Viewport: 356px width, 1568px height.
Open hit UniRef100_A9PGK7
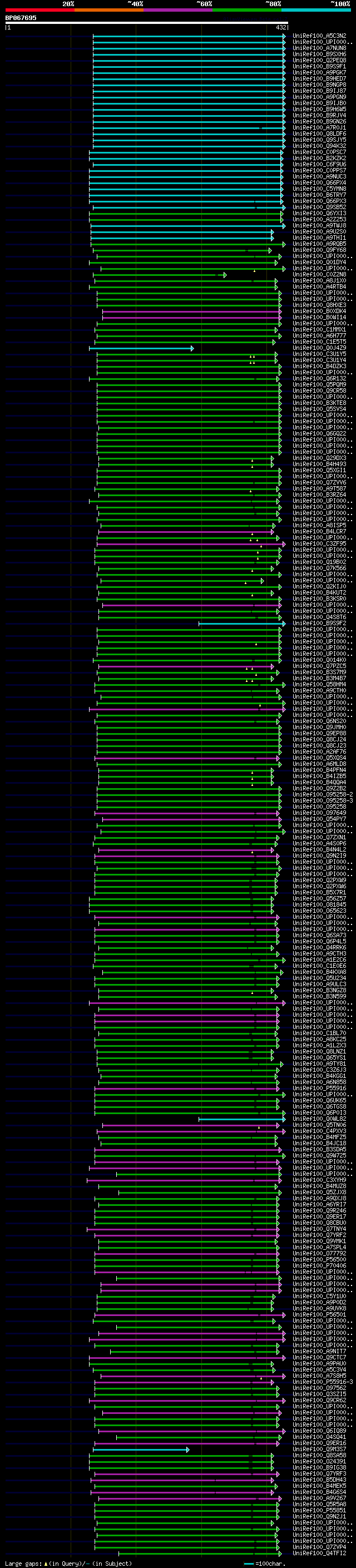coord(319,72)
